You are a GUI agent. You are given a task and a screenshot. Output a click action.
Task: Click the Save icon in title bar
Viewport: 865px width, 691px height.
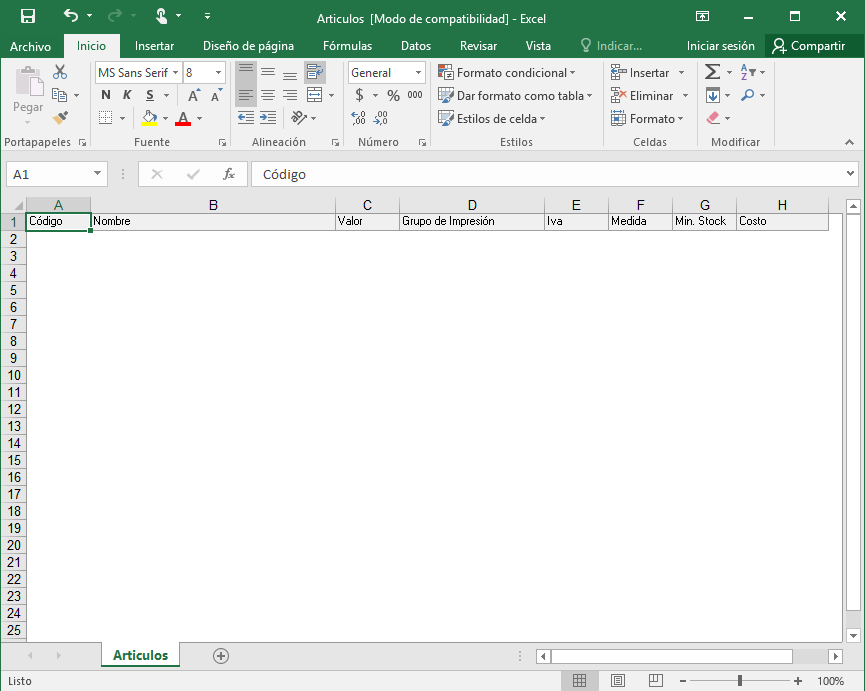click(x=27, y=16)
